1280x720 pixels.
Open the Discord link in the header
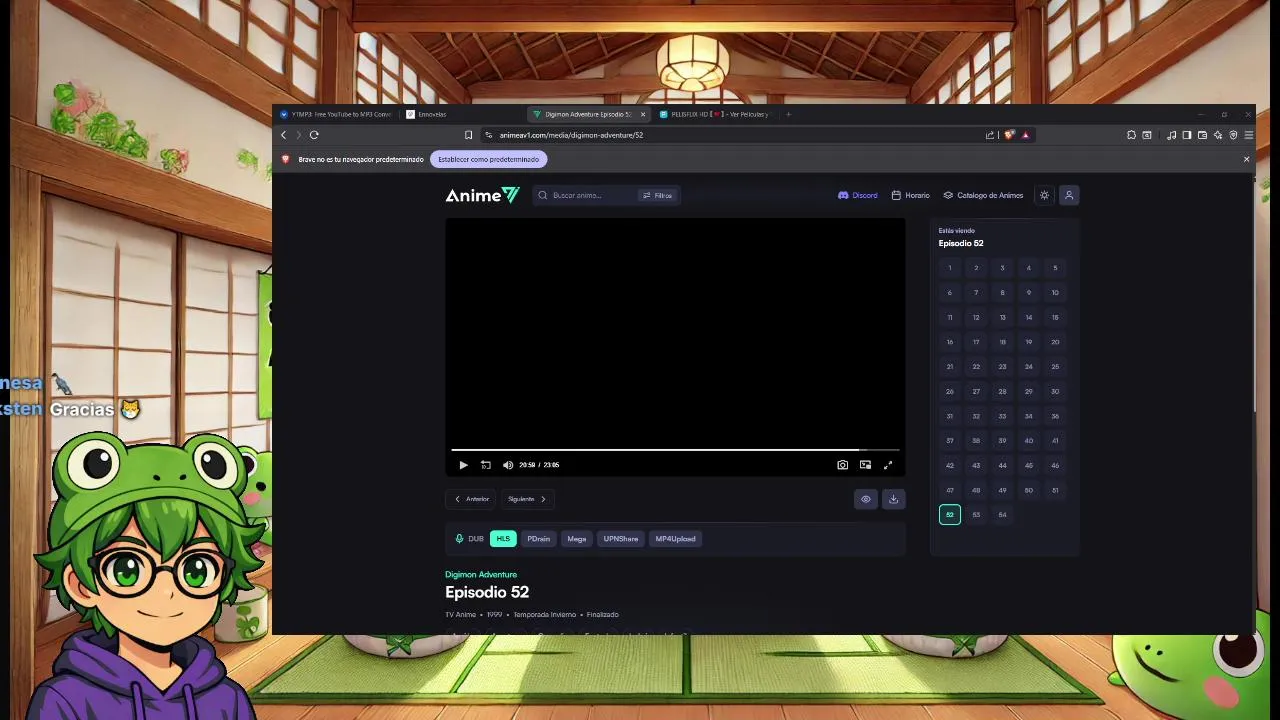858,195
